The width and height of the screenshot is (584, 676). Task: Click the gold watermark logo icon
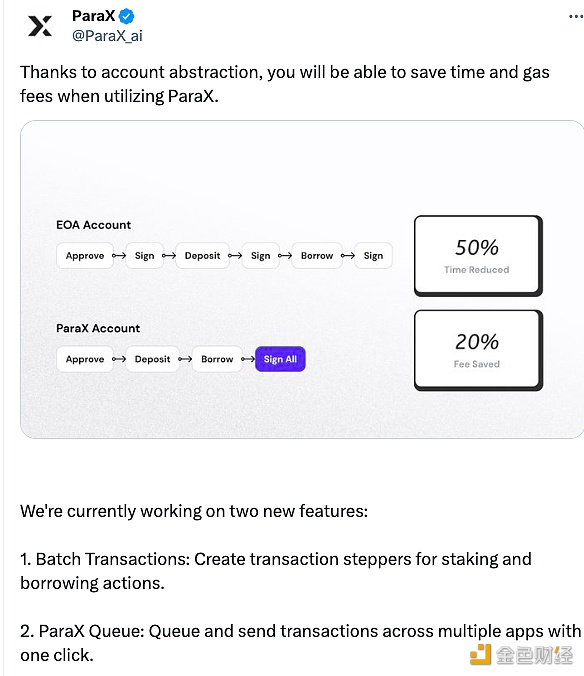point(480,655)
